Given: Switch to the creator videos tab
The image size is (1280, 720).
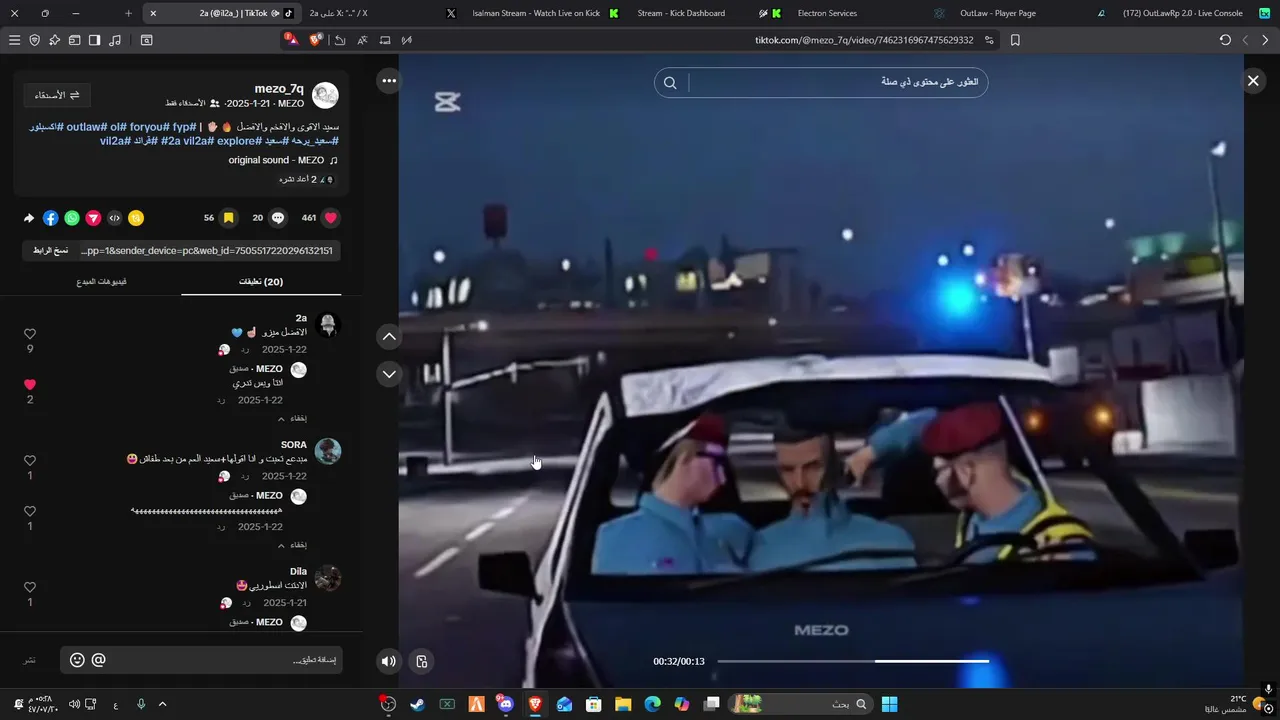Looking at the screenshot, I should tap(101, 282).
